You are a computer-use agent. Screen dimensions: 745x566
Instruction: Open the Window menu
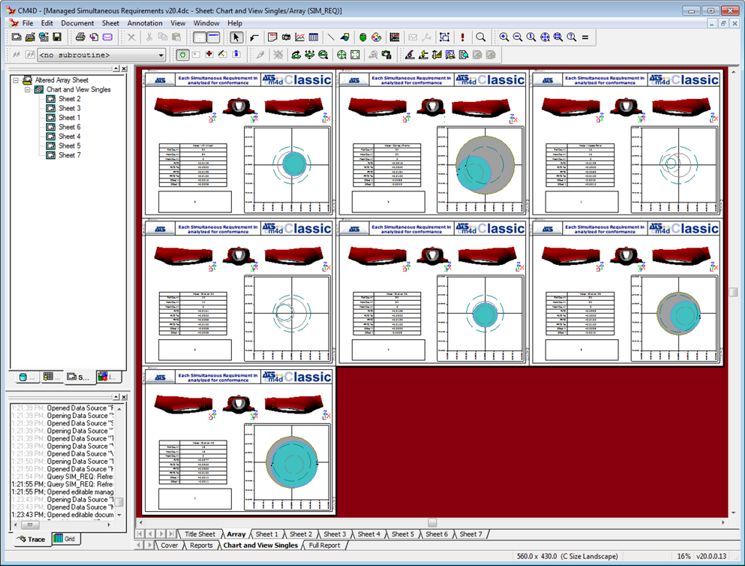point(206,23)
